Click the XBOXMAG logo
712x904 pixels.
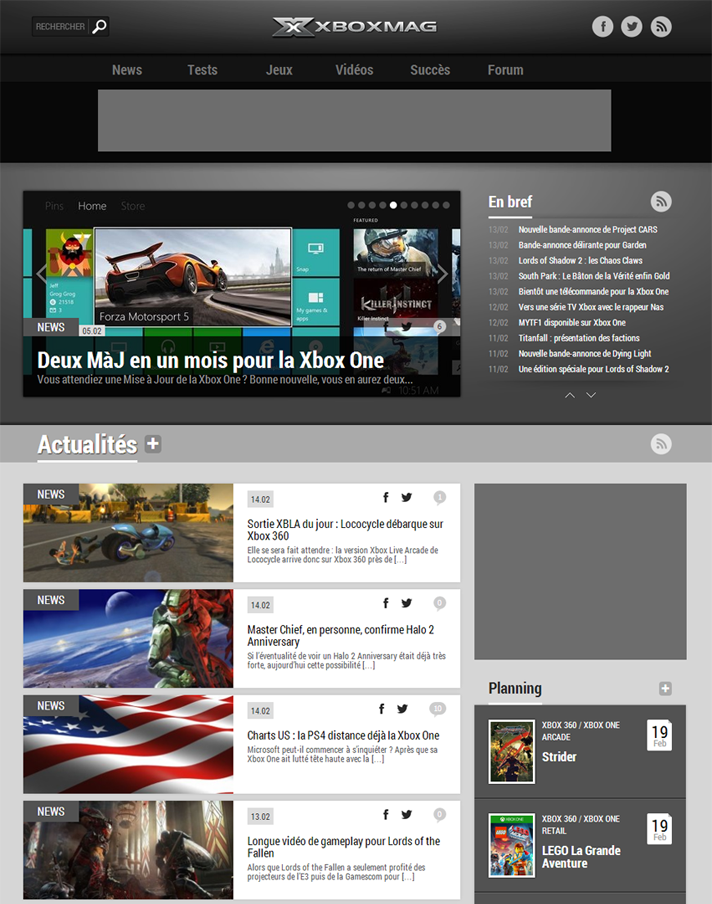355,27
